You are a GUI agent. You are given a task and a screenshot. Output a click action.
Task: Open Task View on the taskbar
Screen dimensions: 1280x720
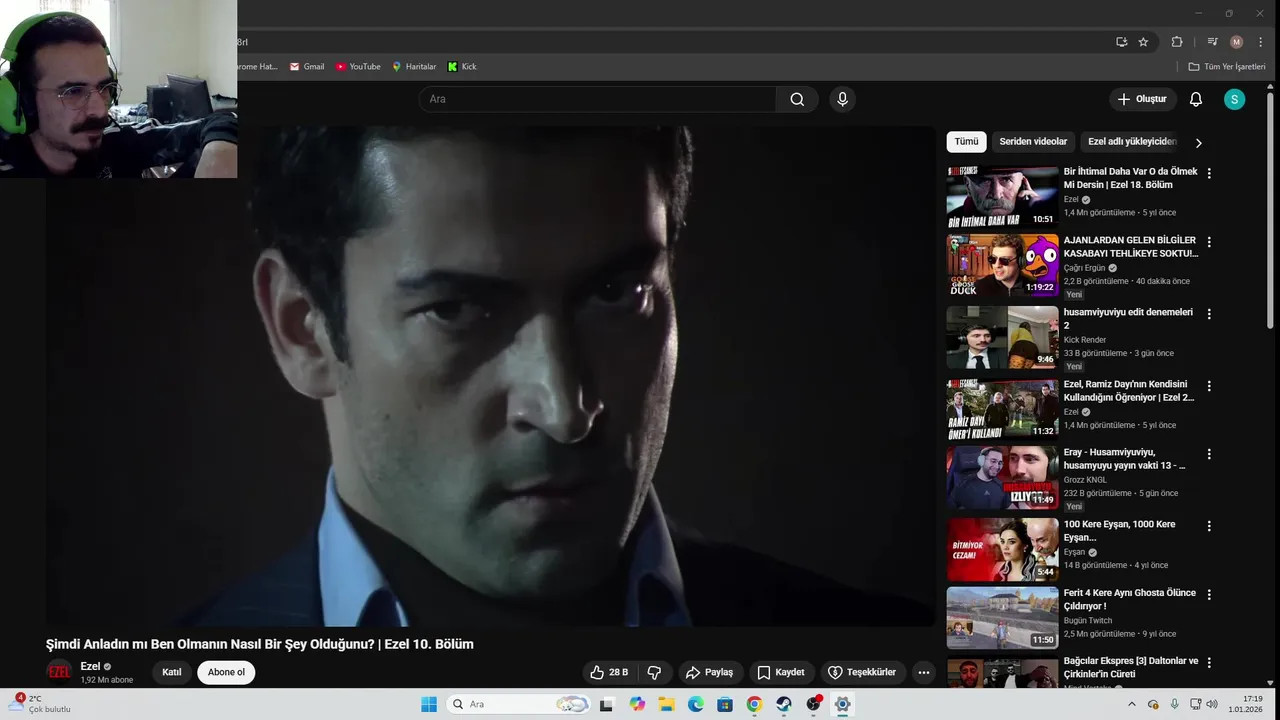(606, 704)
